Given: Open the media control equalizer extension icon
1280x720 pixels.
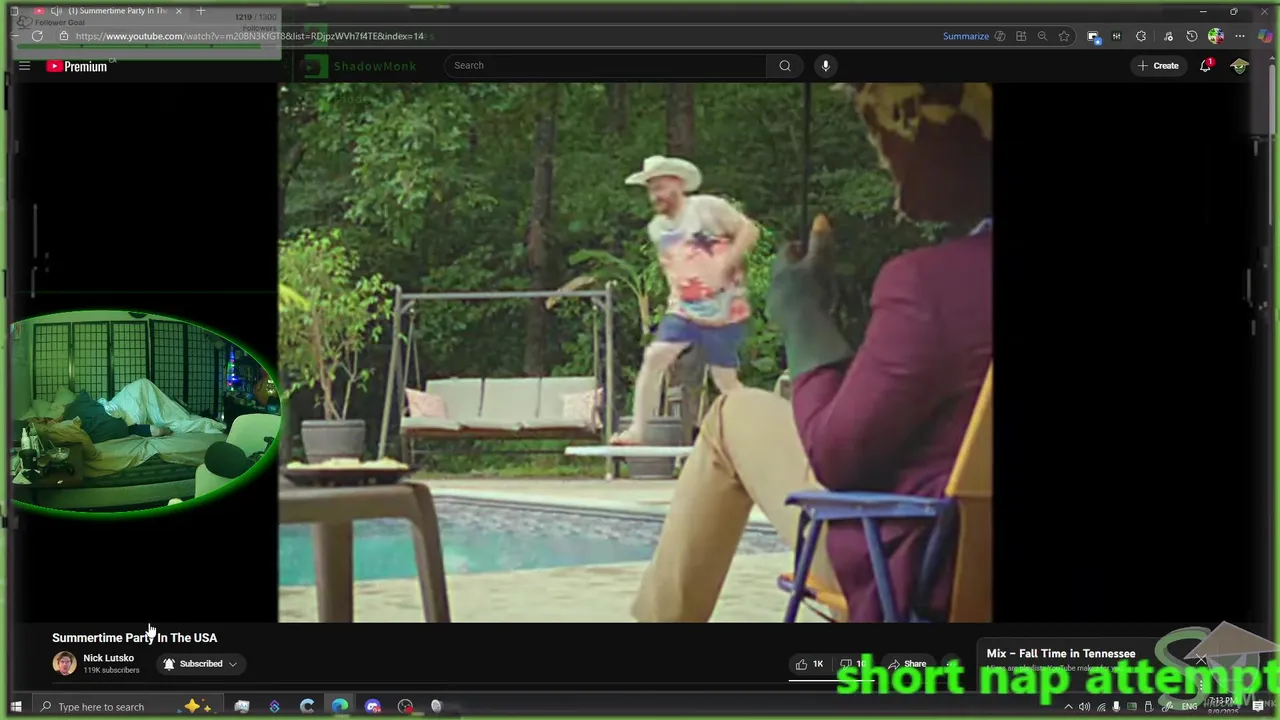Looking at the screenshot, I should [1116, 36].
